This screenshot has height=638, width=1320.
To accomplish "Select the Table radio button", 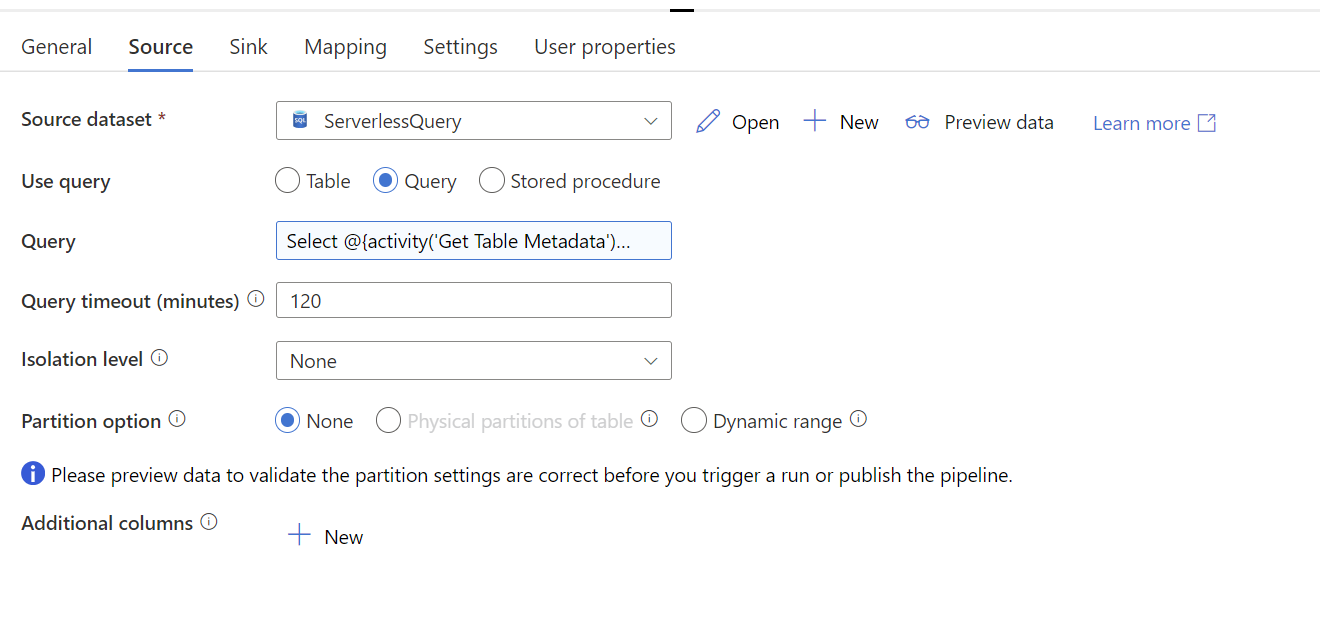I will click(x=287, y=181).
